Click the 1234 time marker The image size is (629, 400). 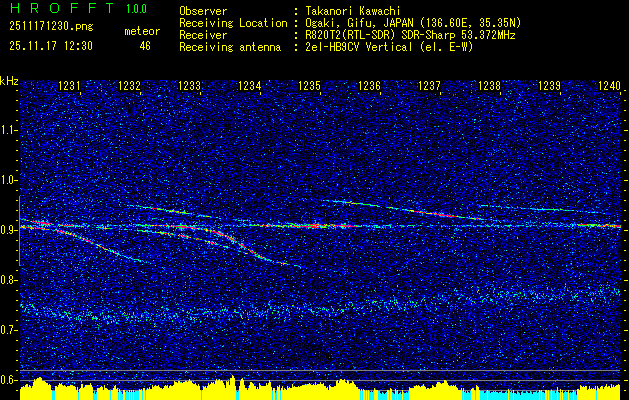(250, 86)
